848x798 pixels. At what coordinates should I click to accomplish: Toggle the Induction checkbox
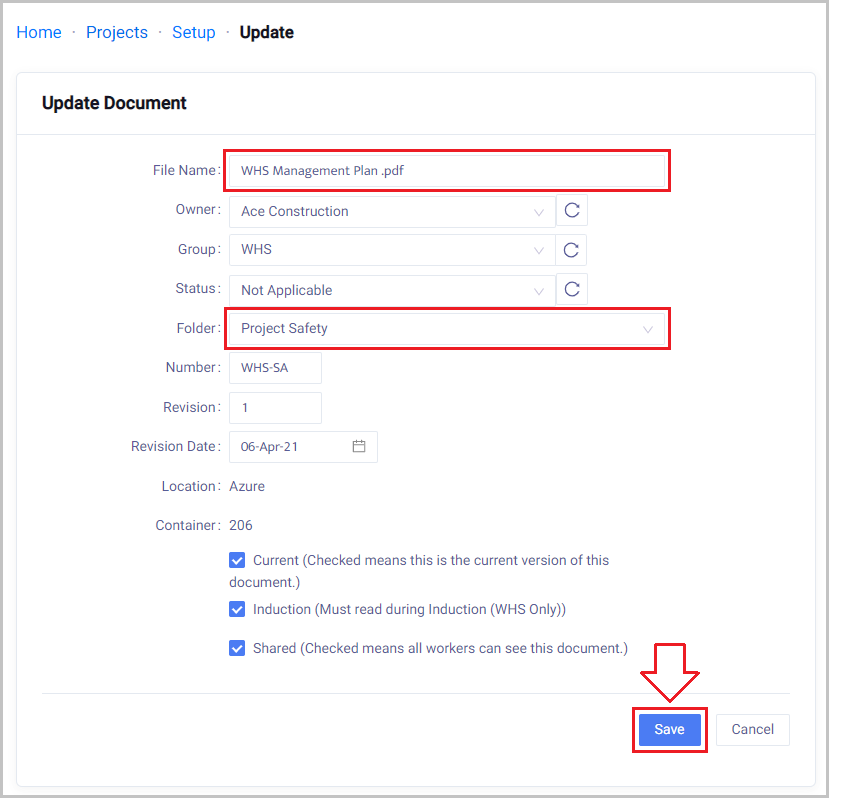pyautogui.click(x=237, y=609)
